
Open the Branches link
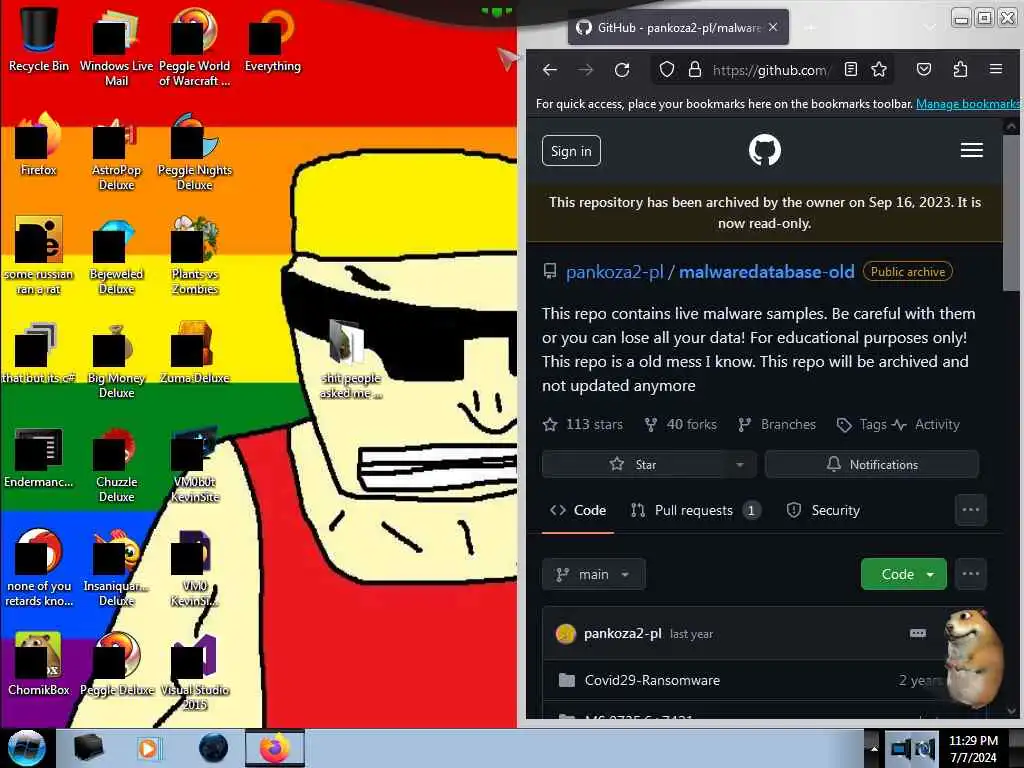pos(777,424)
